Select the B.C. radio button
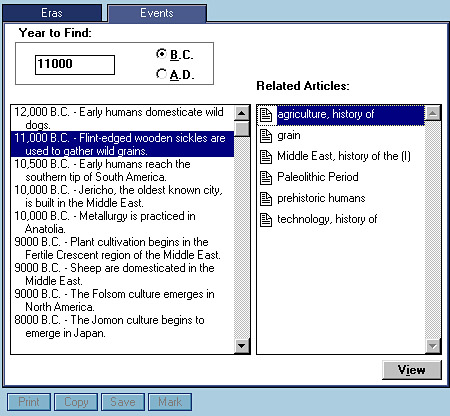This screenshot has height=416, width=450. [161, 54]
